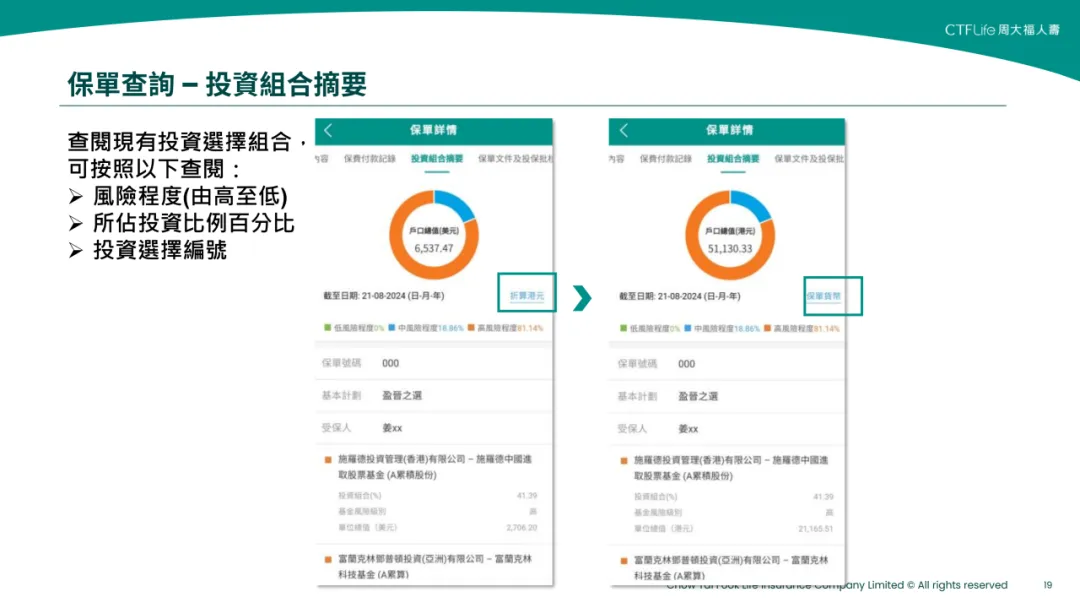Screen dimensions: 1080x608
Task: Switch to the 保費付款記錄 tab
Action: (370, 158)
